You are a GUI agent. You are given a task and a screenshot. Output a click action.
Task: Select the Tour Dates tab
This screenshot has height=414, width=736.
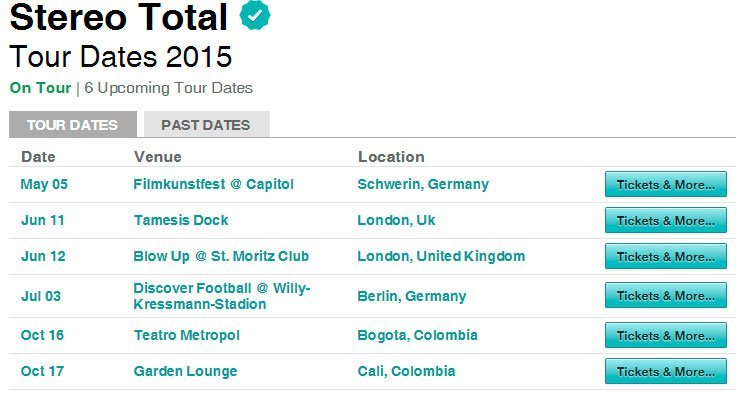click(72, 125)
